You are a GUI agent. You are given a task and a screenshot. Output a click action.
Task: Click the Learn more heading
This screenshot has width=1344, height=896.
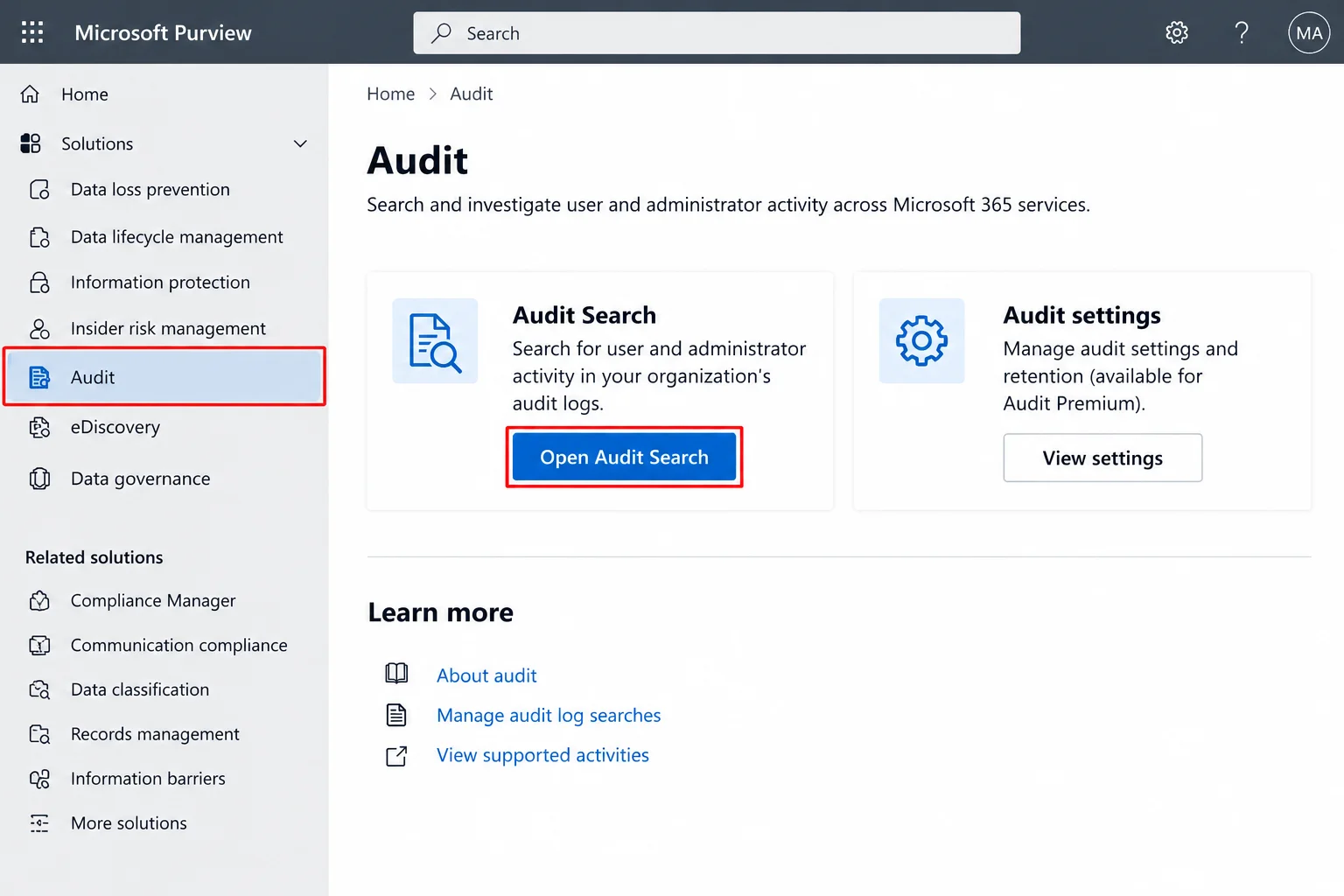coord(440,612)
